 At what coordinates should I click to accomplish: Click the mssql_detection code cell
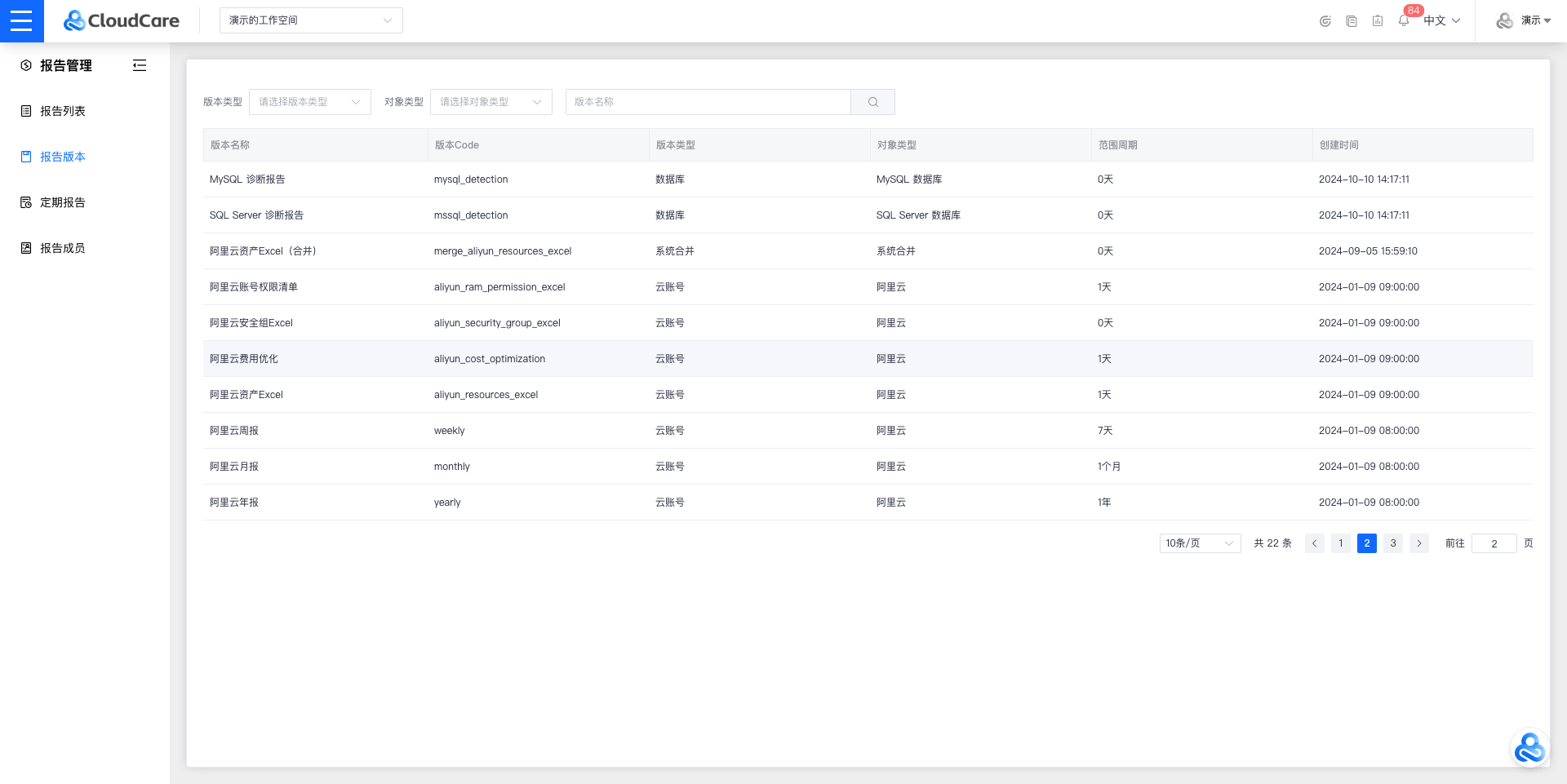point(471,215)
